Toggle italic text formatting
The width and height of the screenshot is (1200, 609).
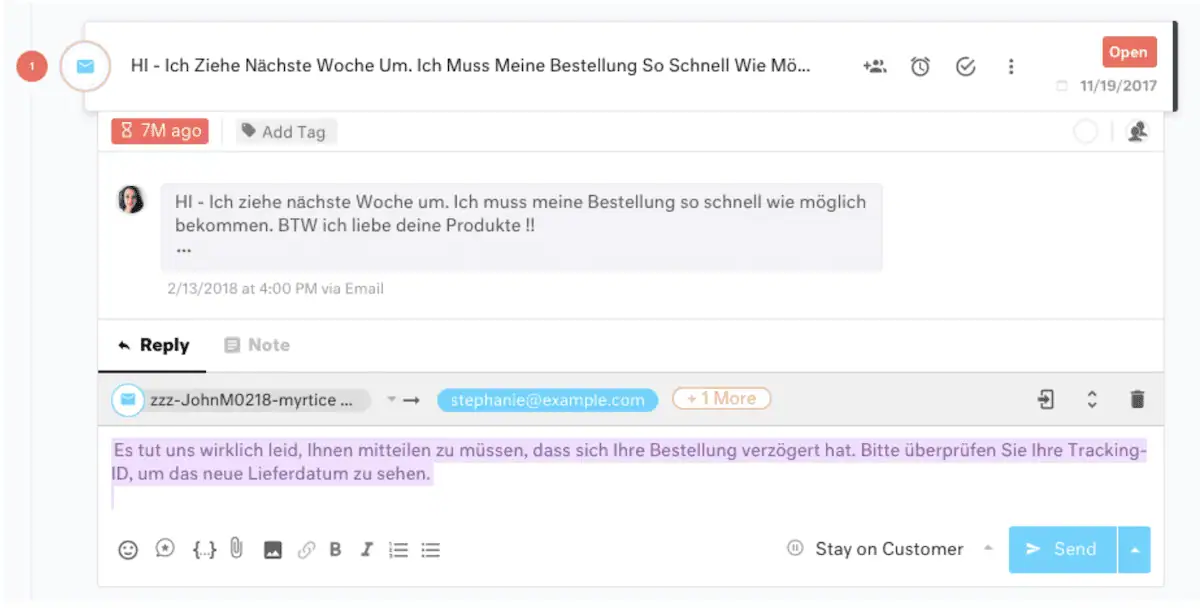[367, 549]
